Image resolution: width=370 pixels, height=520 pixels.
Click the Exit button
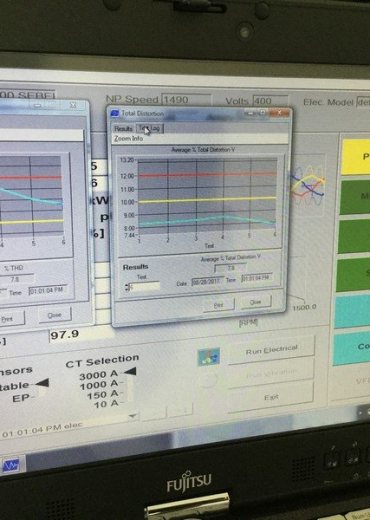pos(271,397)
